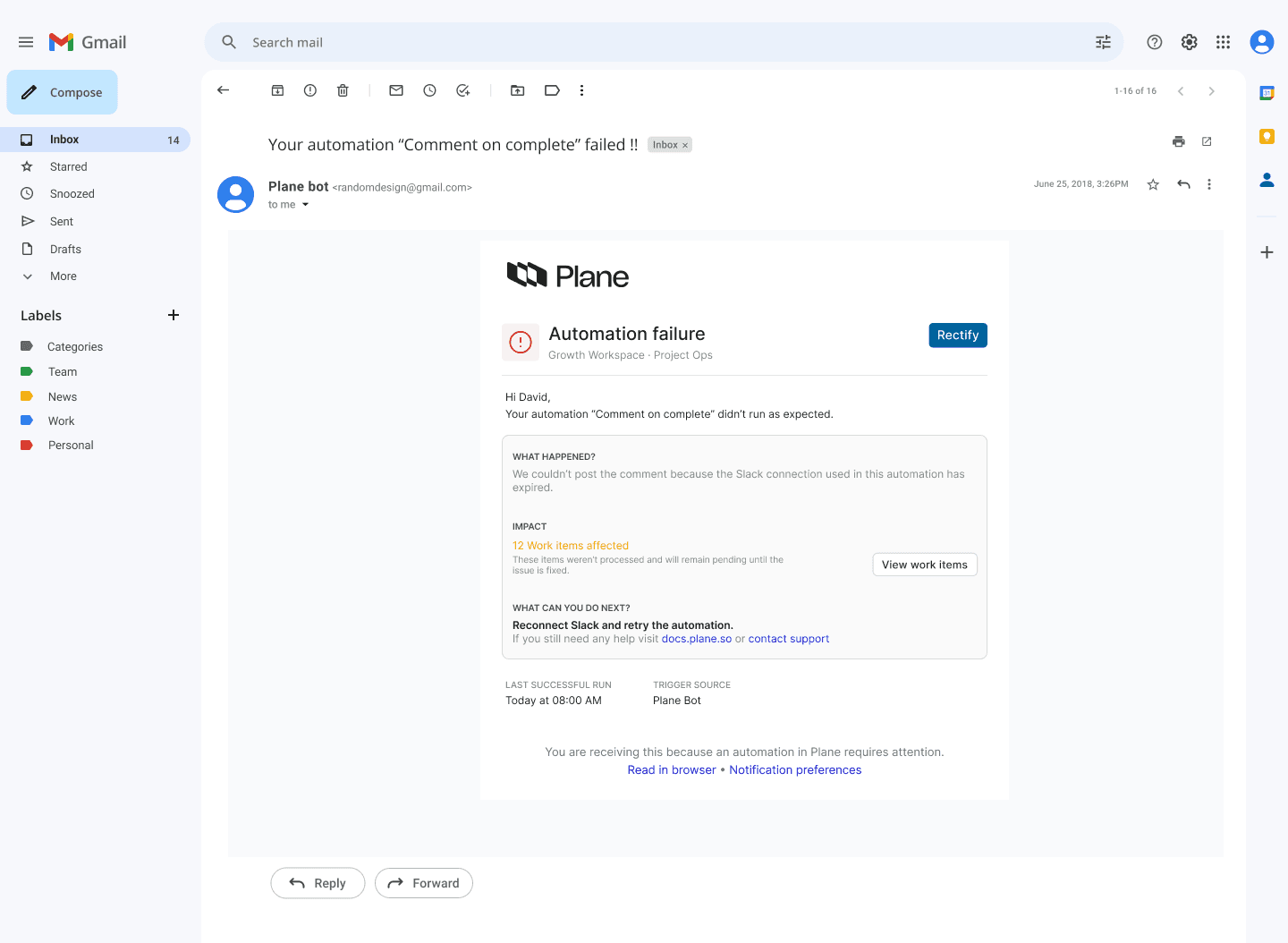Get add-ons with plus icon

tap(1267, 252)
